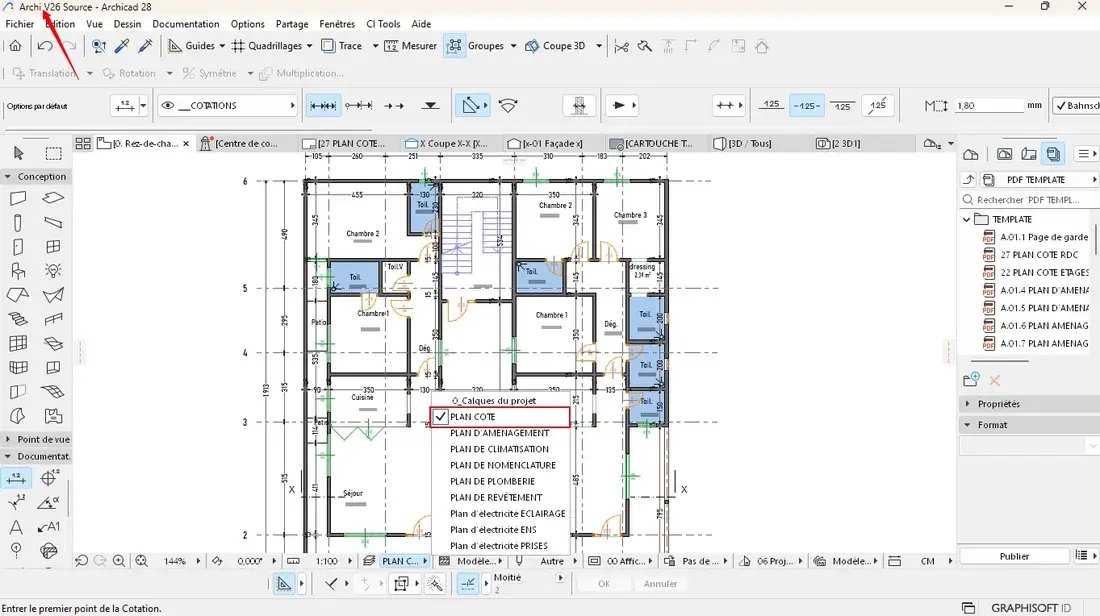Open the tab overview grid icon
The image size is (1100, 616).
coord(83,143)
